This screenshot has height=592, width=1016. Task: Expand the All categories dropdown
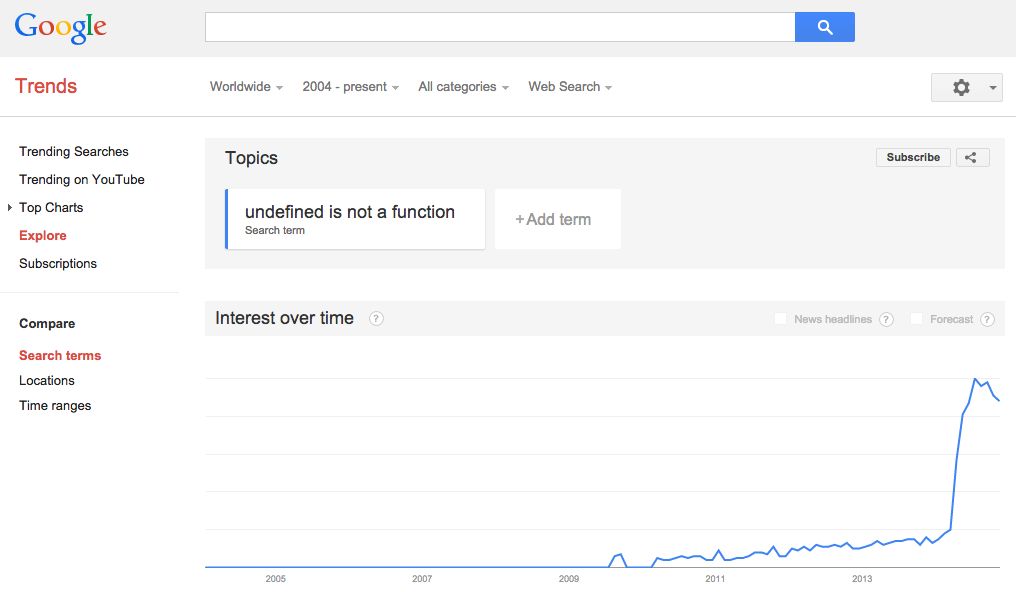coord(463,87)
